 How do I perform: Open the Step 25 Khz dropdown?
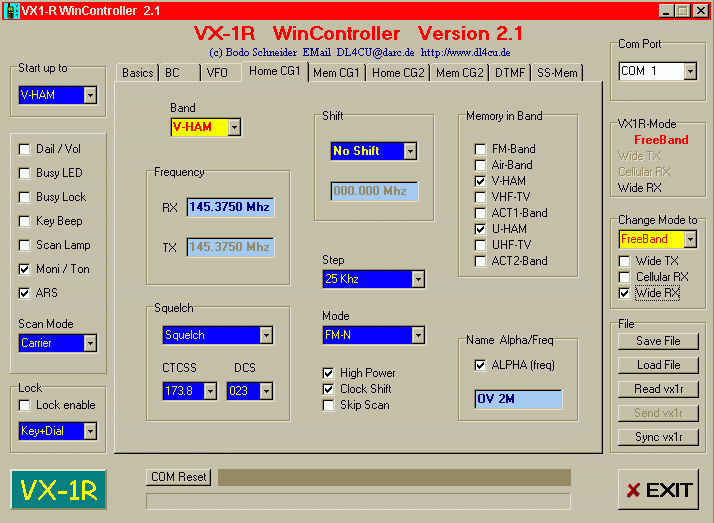(x=418, y=279)
